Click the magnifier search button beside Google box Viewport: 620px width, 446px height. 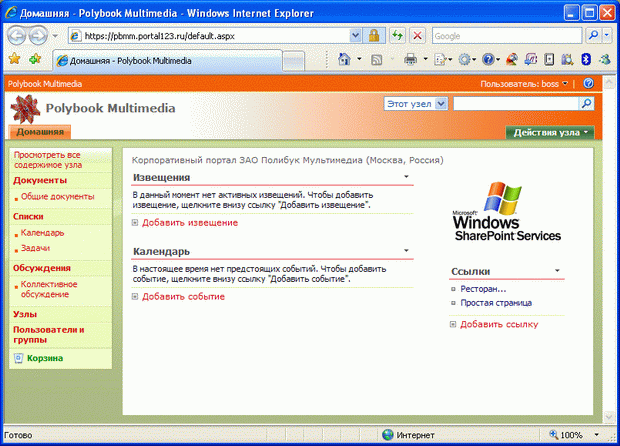(594, 36)
